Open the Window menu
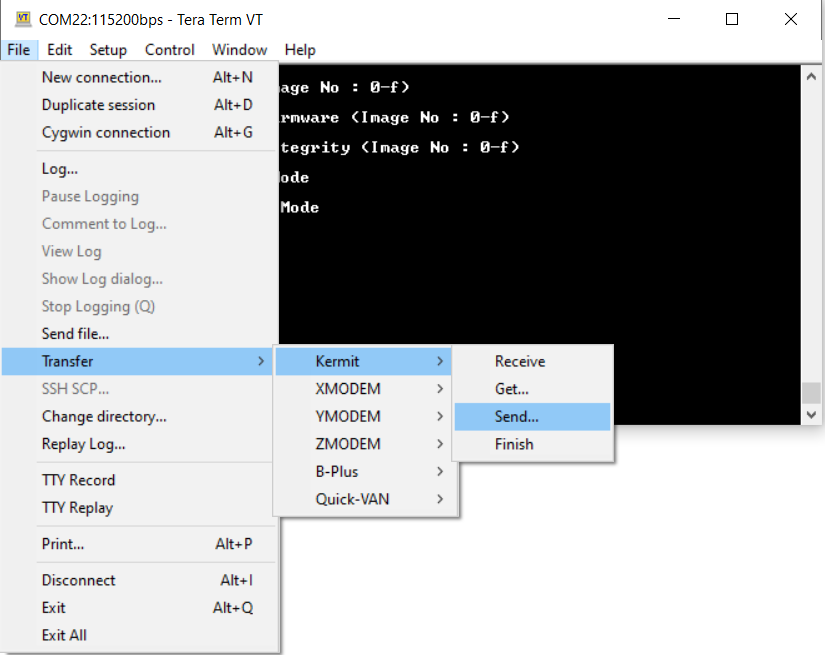The height and width of the screenshot is (655, 825). (239, 50)
